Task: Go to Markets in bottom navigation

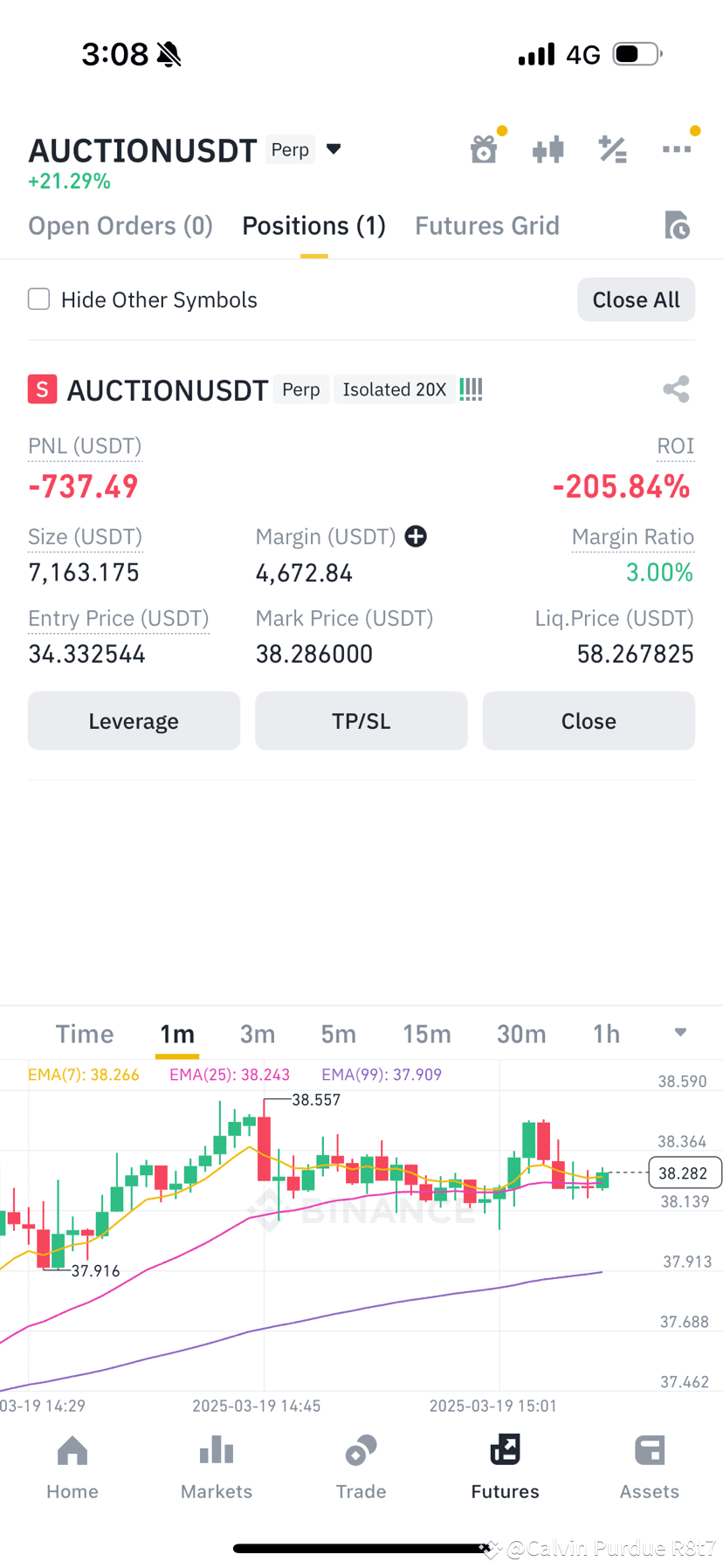Action: [x=217, y=1468]
